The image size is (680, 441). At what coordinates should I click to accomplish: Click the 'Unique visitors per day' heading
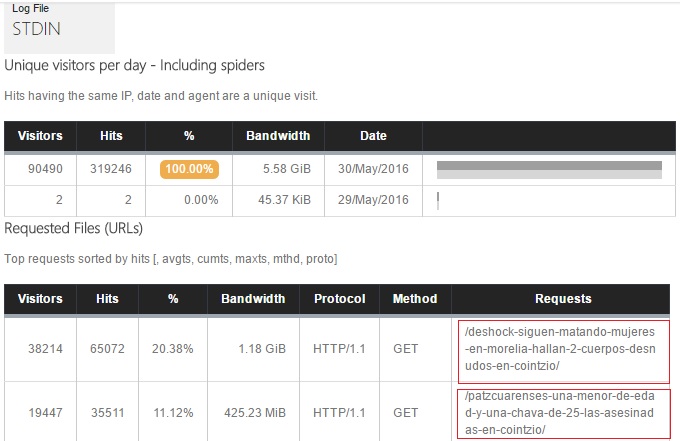[x=135, y=66]
